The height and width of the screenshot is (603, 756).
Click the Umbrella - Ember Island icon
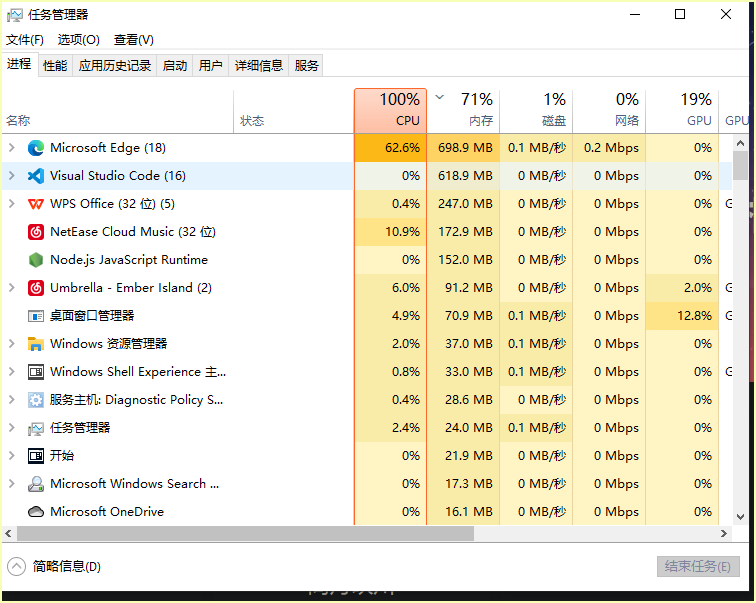pos(36,288)
